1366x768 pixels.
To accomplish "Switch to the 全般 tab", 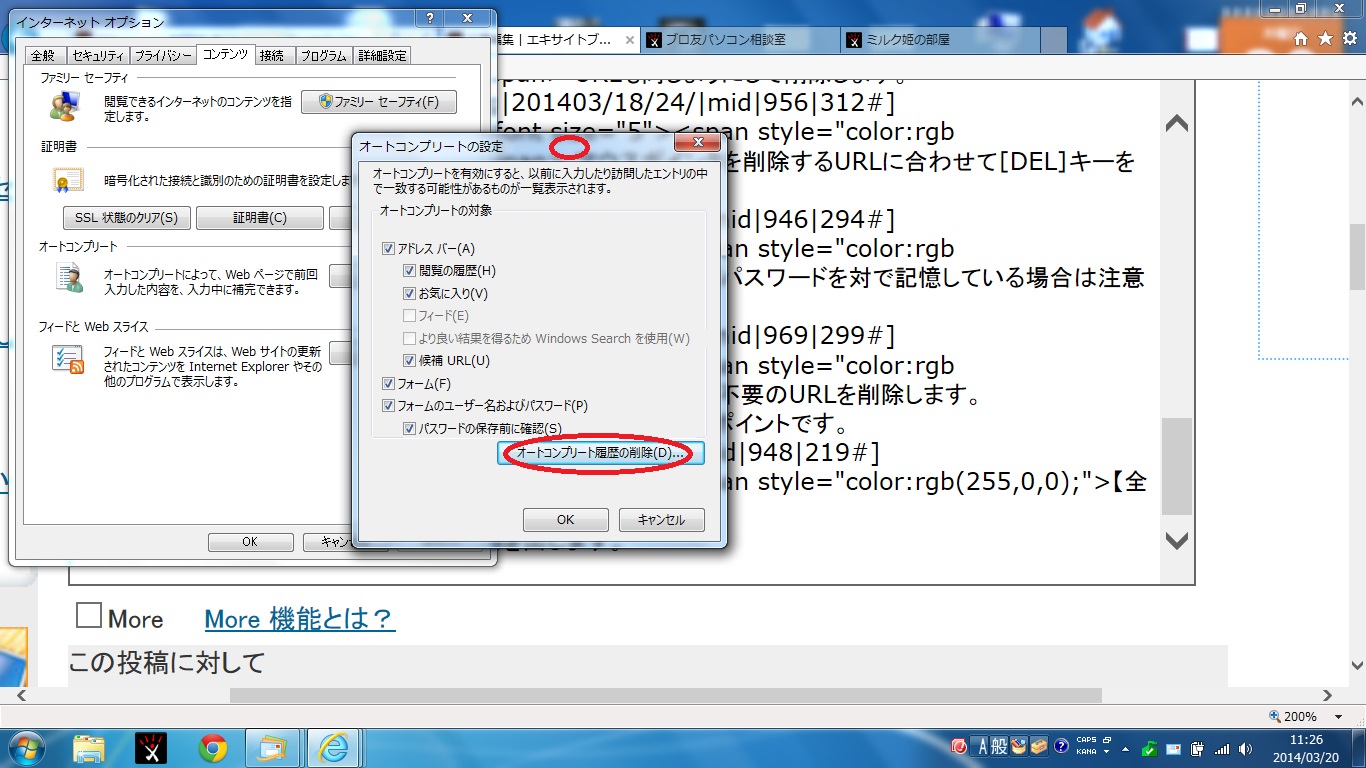I will 43,56.
